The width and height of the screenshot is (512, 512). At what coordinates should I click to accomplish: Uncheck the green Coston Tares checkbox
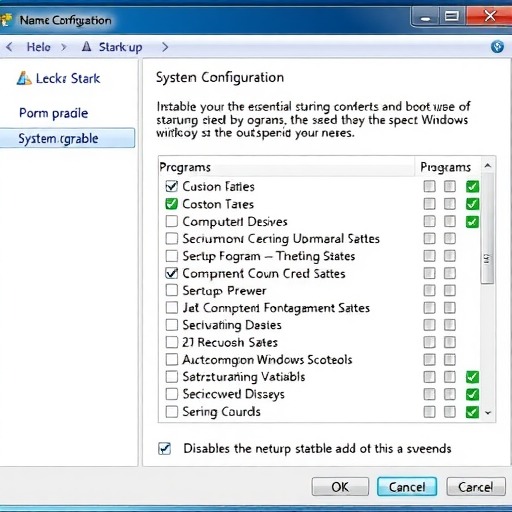[x=172, y=204]
